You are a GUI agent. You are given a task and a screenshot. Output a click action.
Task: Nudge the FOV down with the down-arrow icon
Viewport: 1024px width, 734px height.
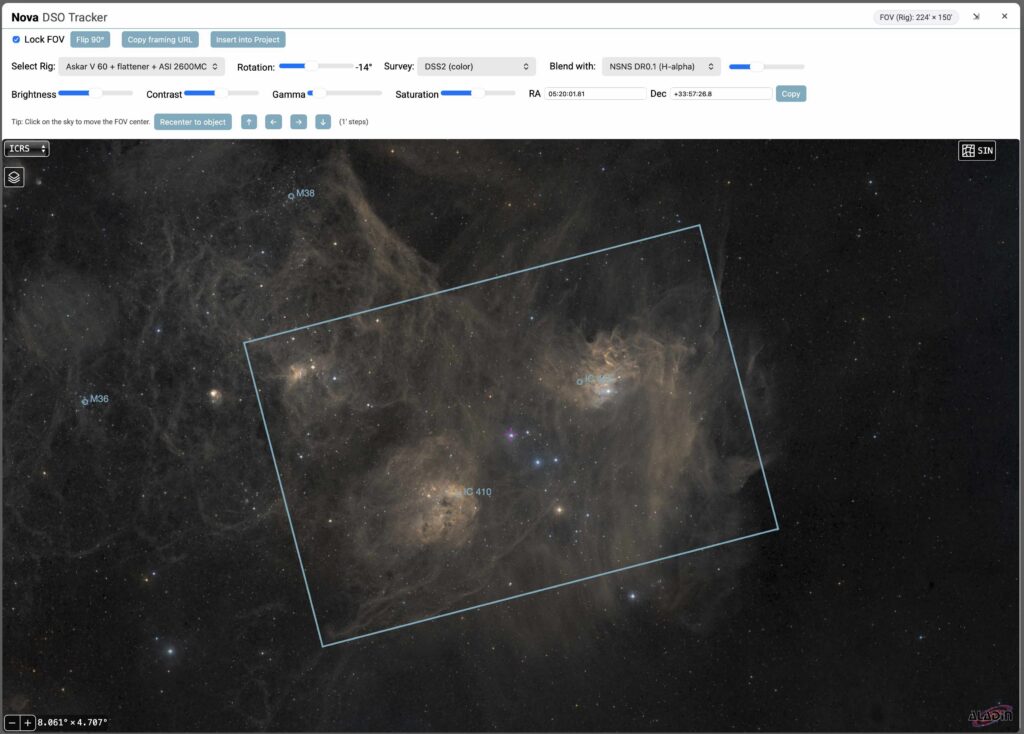tap(323, 121)
